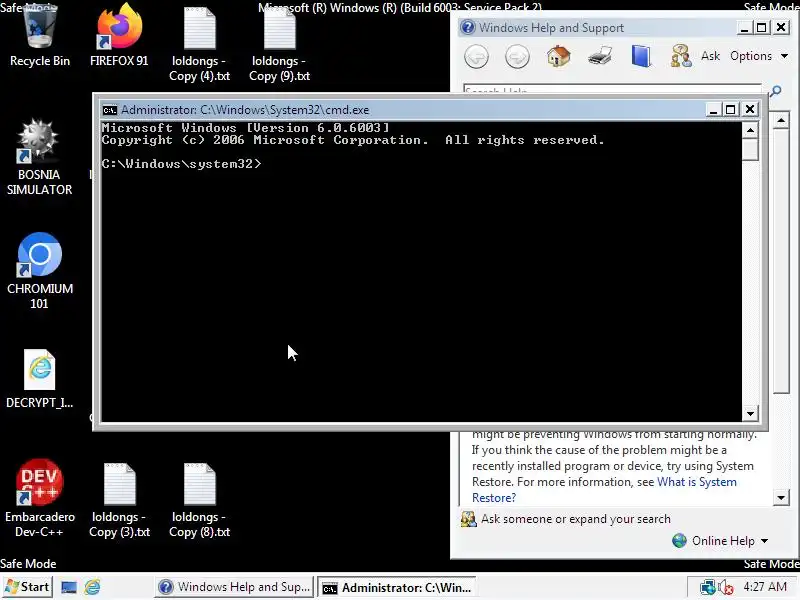Open BOSNIA SIMULATOR shortcut

[39, 157]
